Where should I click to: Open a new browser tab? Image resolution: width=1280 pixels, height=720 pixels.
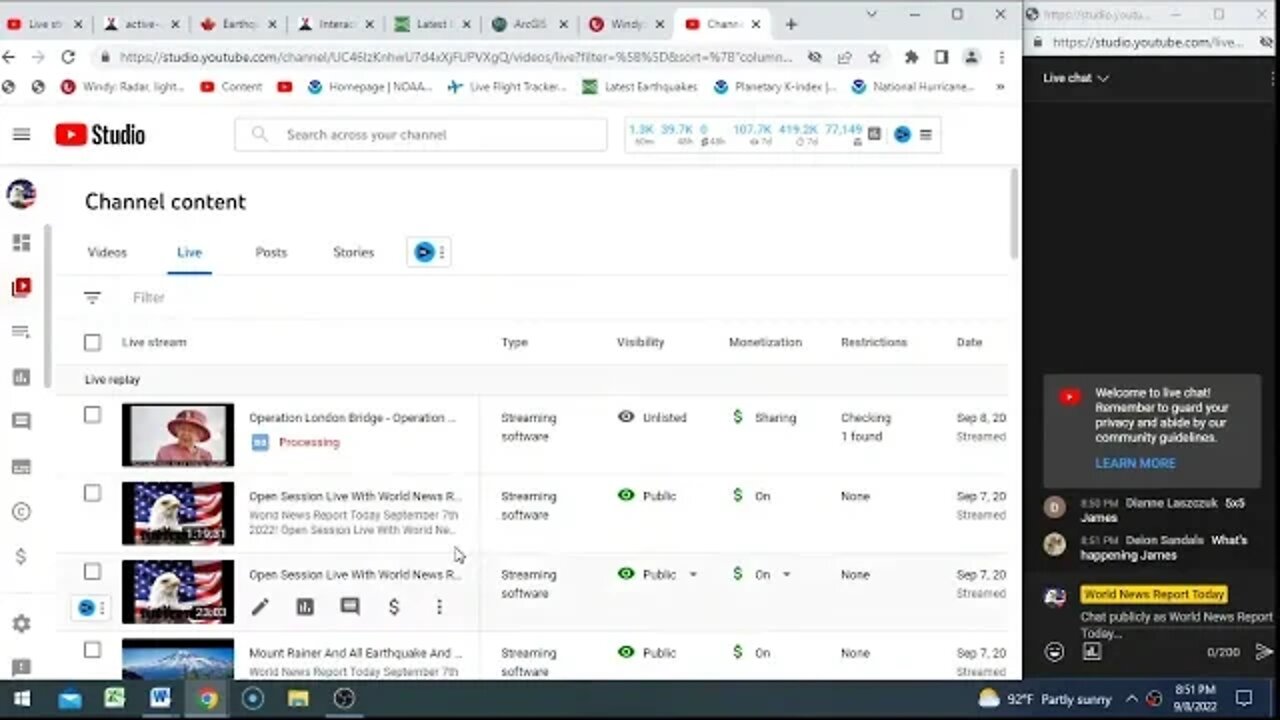tap(791, 24)
